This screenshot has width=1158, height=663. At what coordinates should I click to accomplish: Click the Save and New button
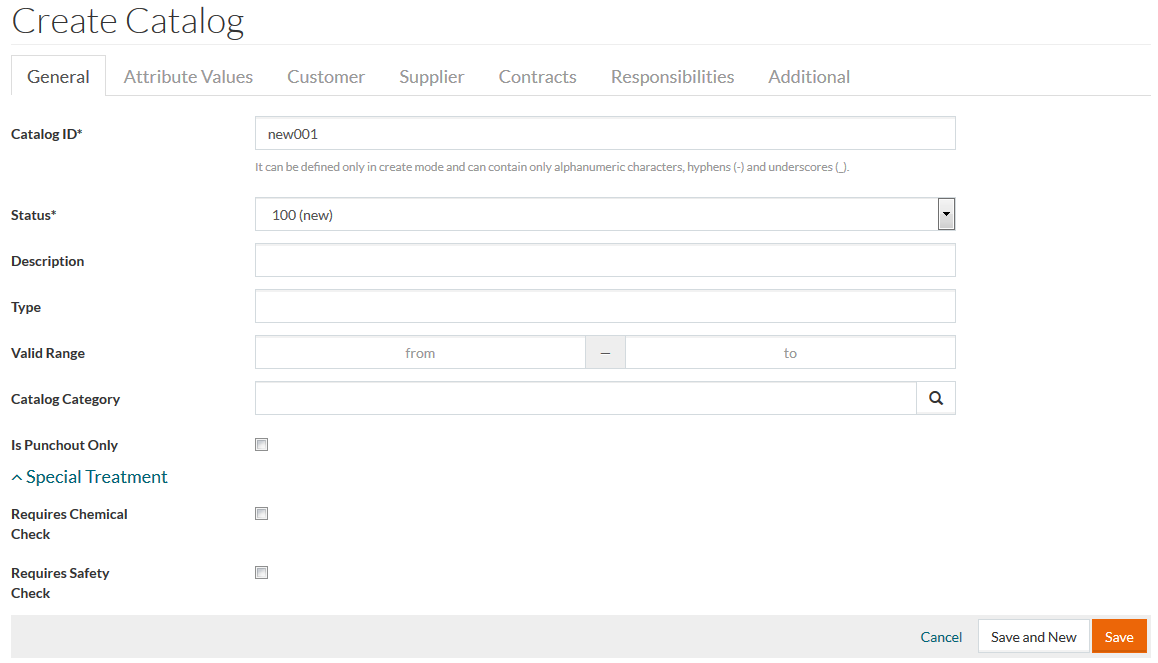(1033, 637)
